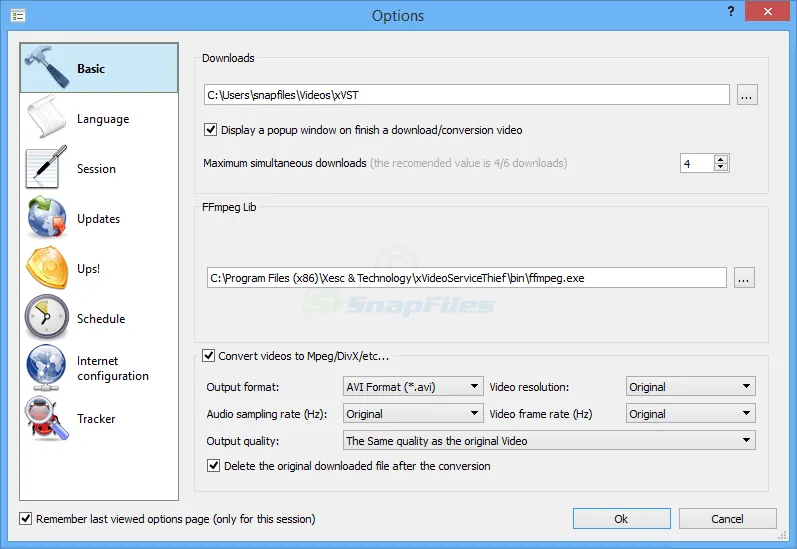The width and height of the screenshot is (797, 549).
Task: Click the 'Output quality:' label
Action: point(242,441)
